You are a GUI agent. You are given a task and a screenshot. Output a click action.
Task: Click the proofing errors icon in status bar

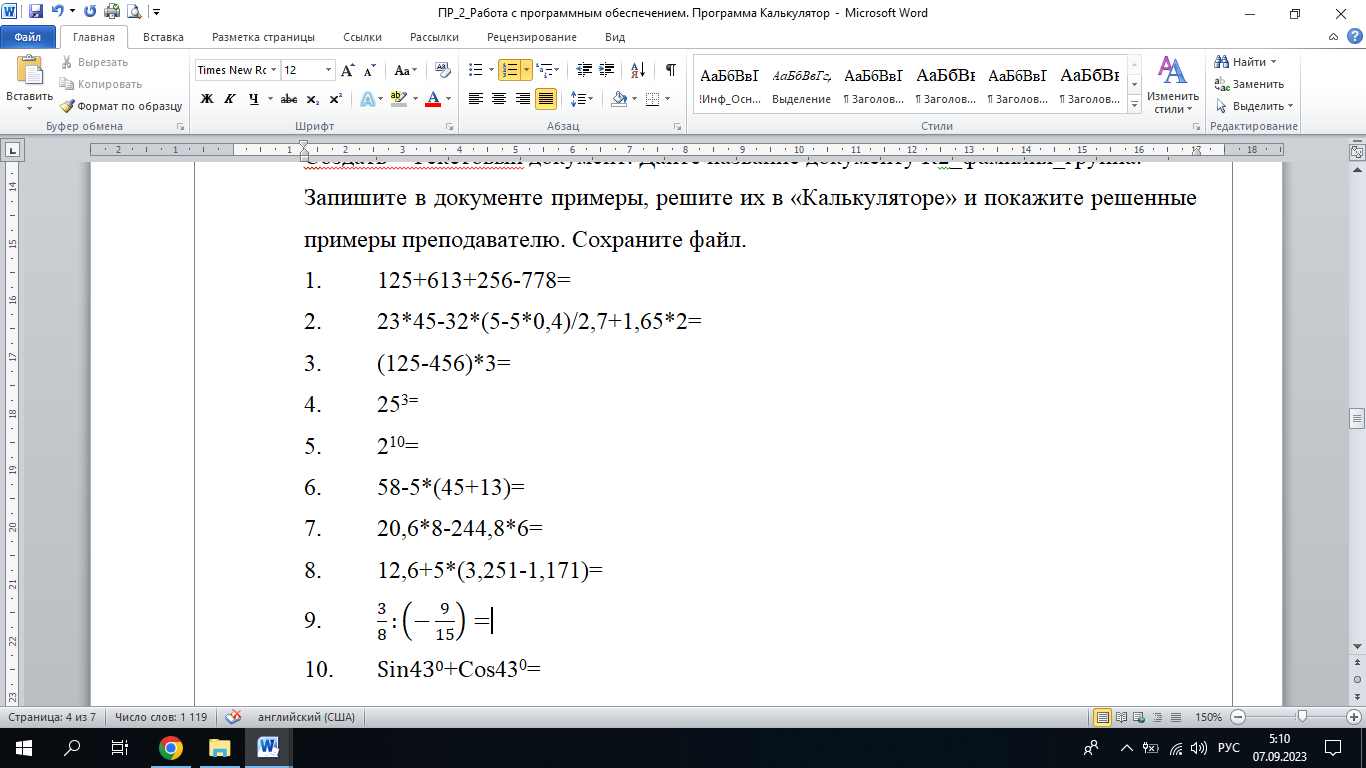click(234, 717)
